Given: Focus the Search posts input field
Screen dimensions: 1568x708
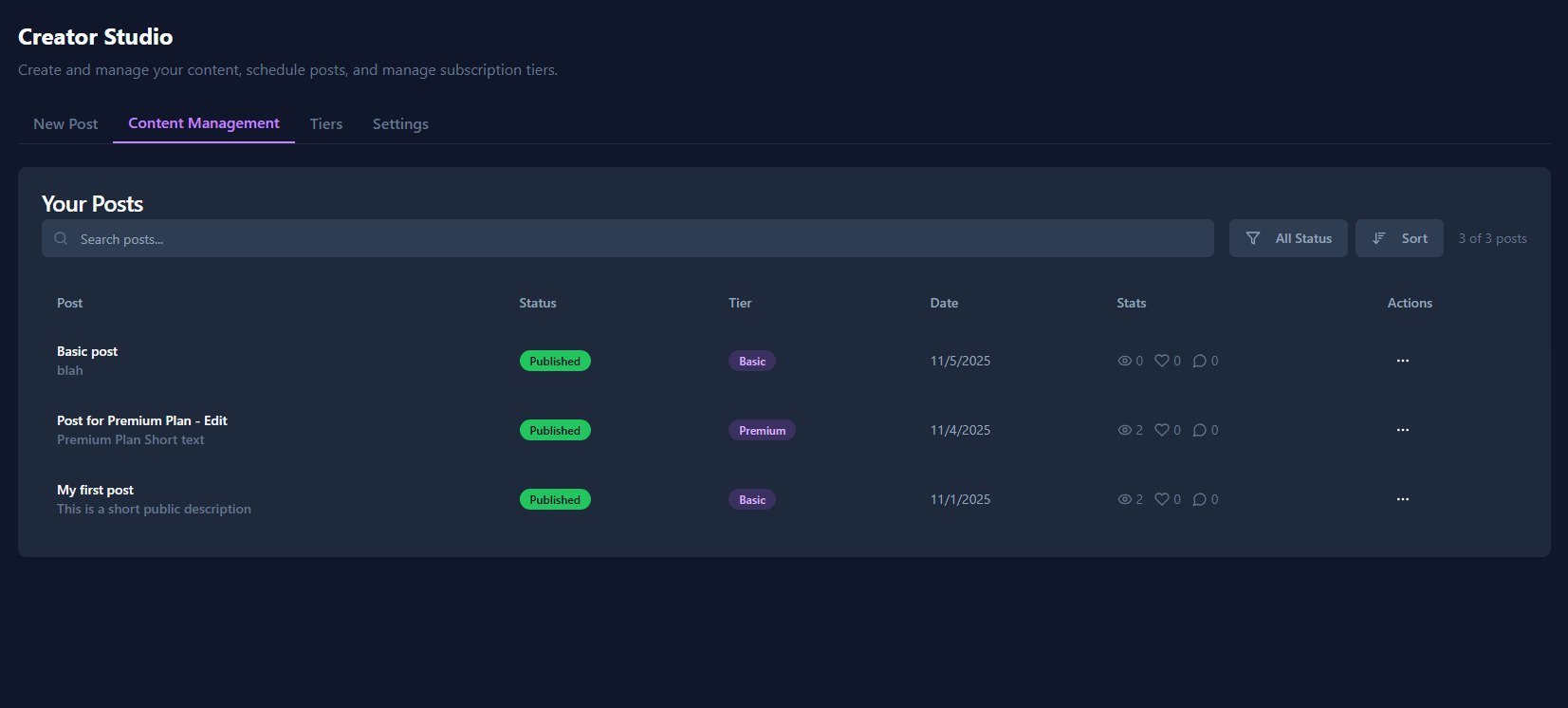Looking at the screenshot, I should click(x=626, y=239).
